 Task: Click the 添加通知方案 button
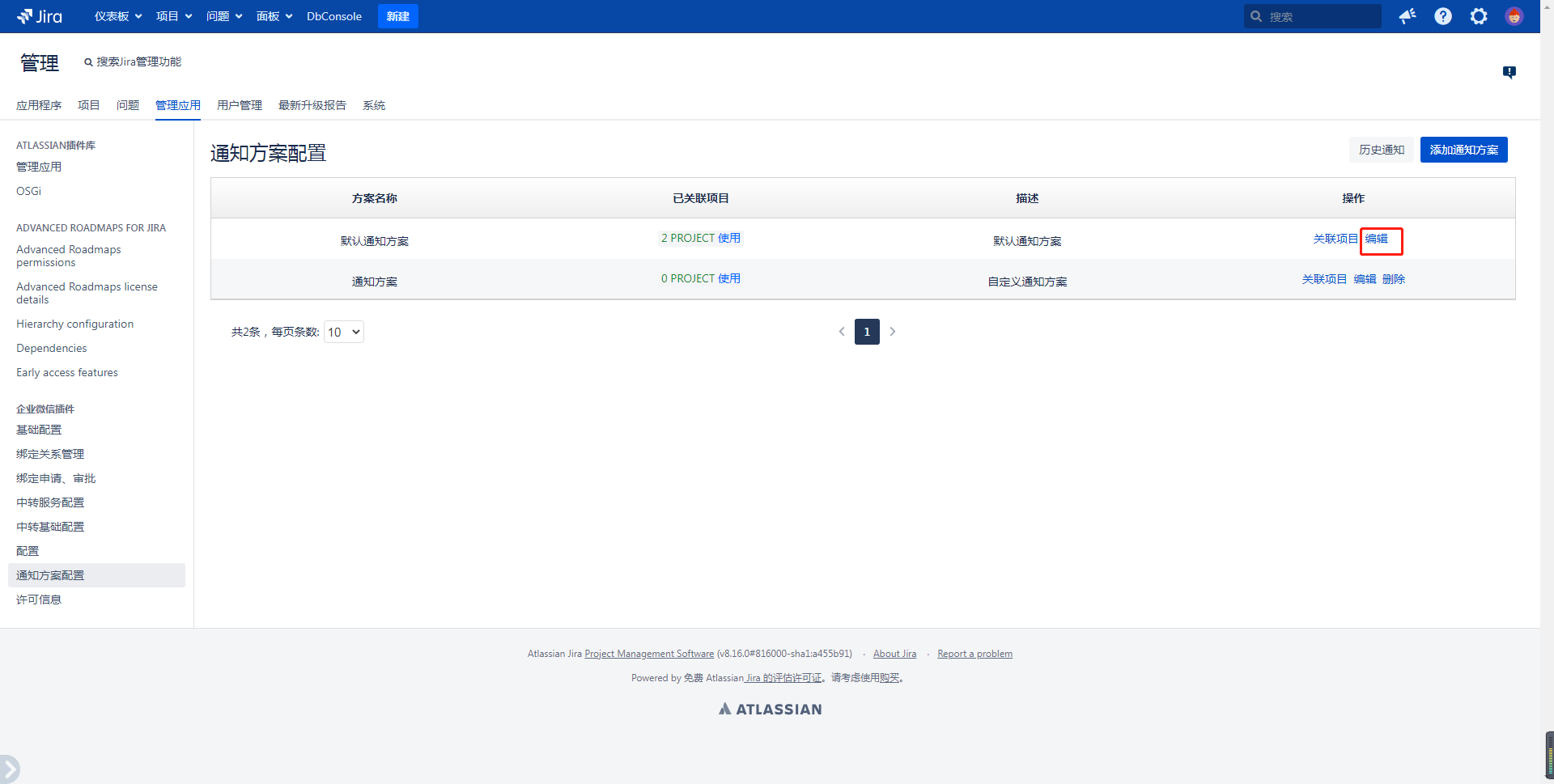coord(1463,150)
